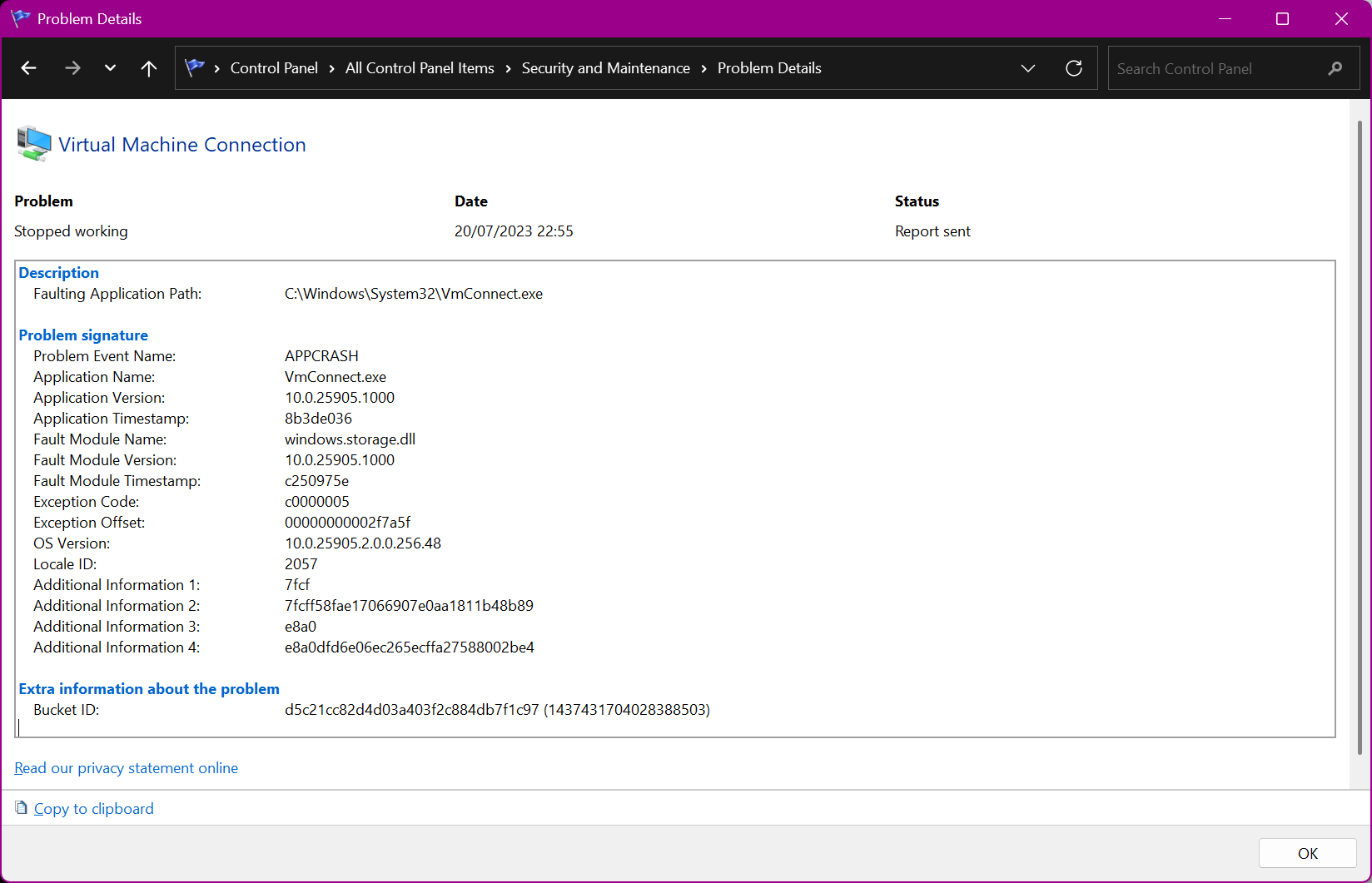Focus the Search Control Panel field
1372x883 pixels.
pyautogui.click(x=1234, y=68)
